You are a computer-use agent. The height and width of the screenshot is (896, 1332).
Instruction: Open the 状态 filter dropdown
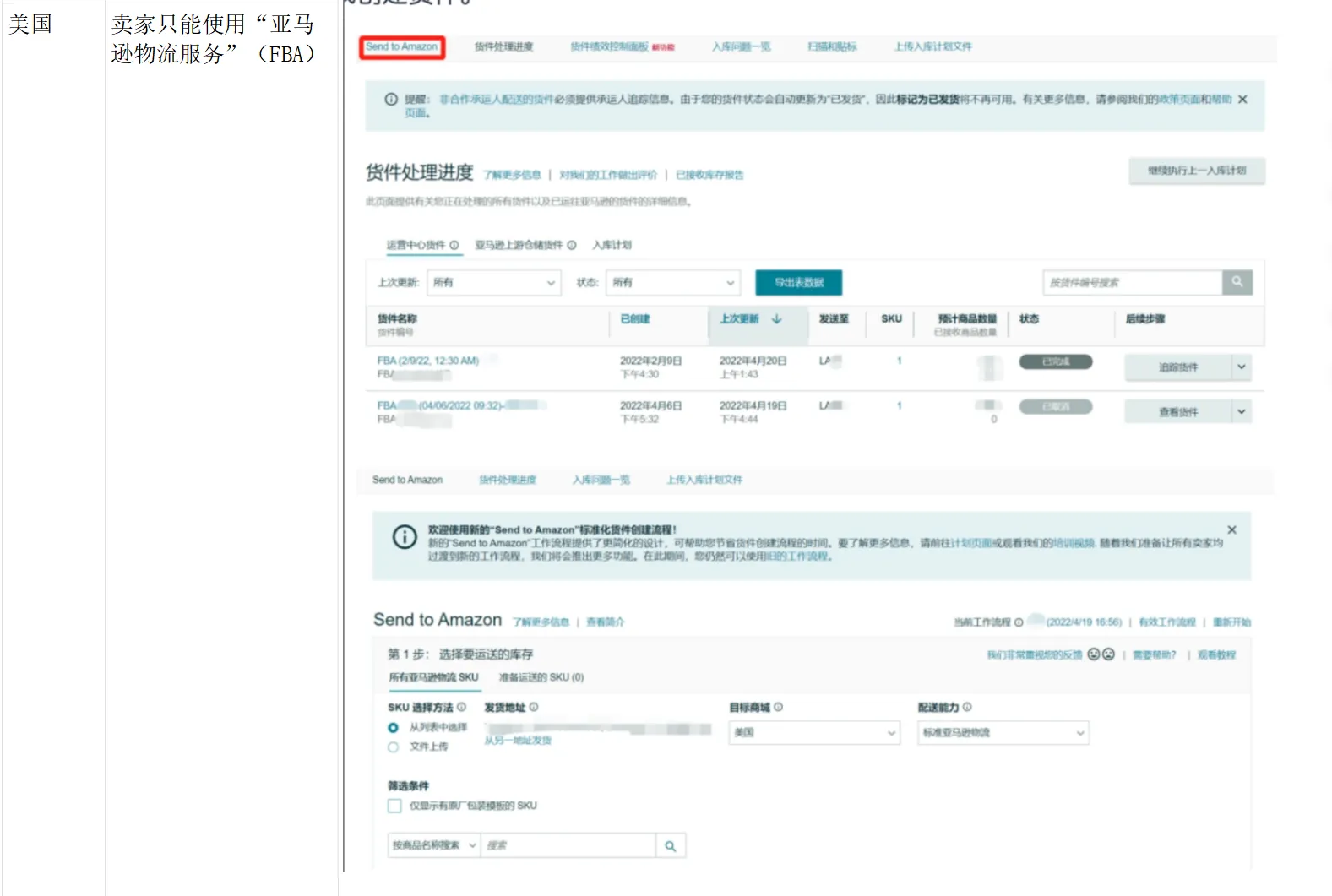point(673,282)
